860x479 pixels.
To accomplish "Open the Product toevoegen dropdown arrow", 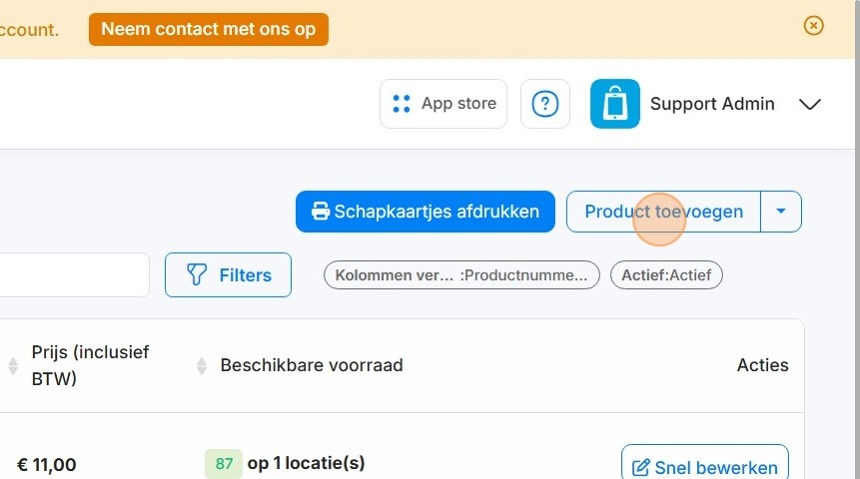I will coord(781,211).
